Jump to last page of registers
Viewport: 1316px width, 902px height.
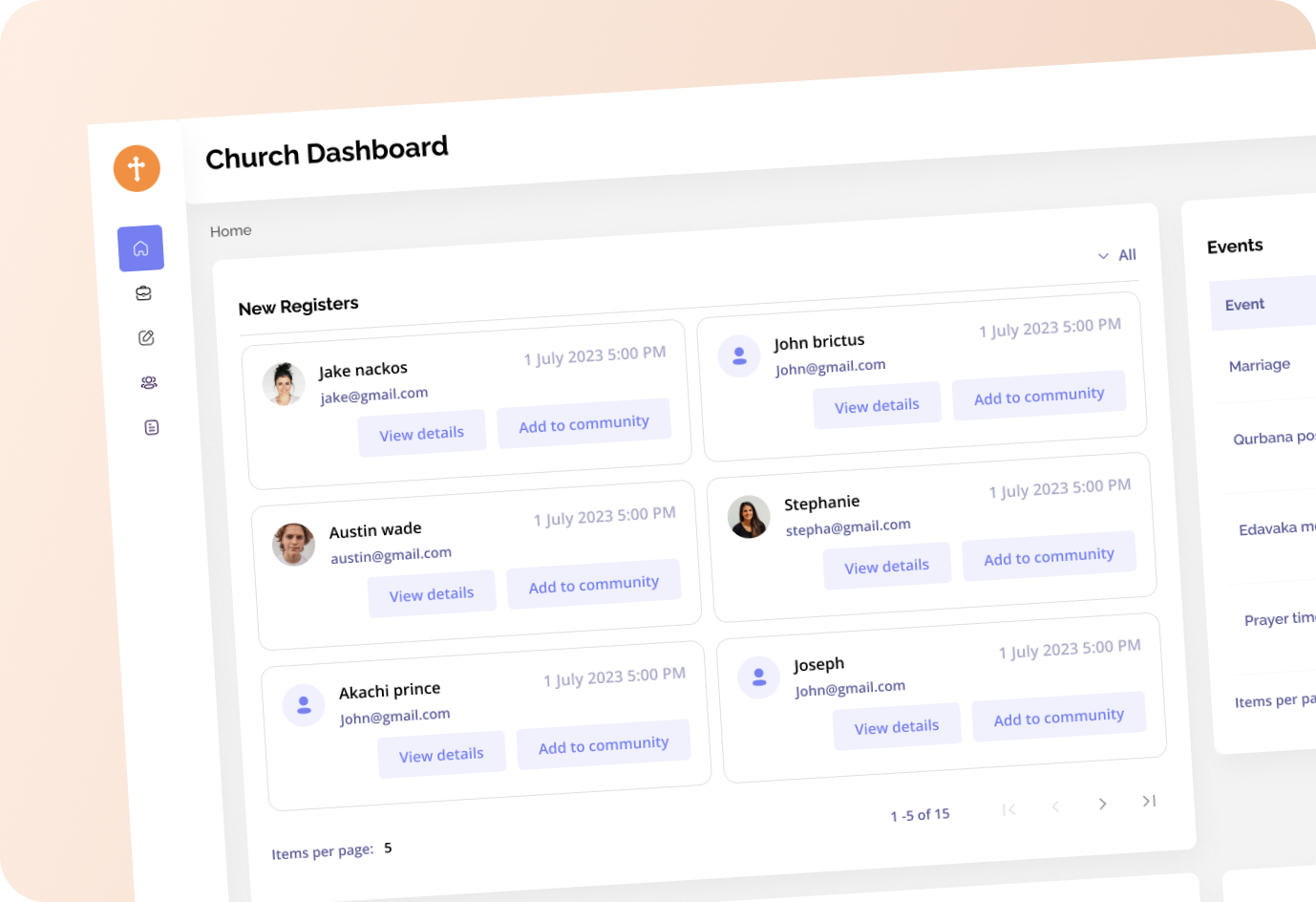tap(1149, 801)
